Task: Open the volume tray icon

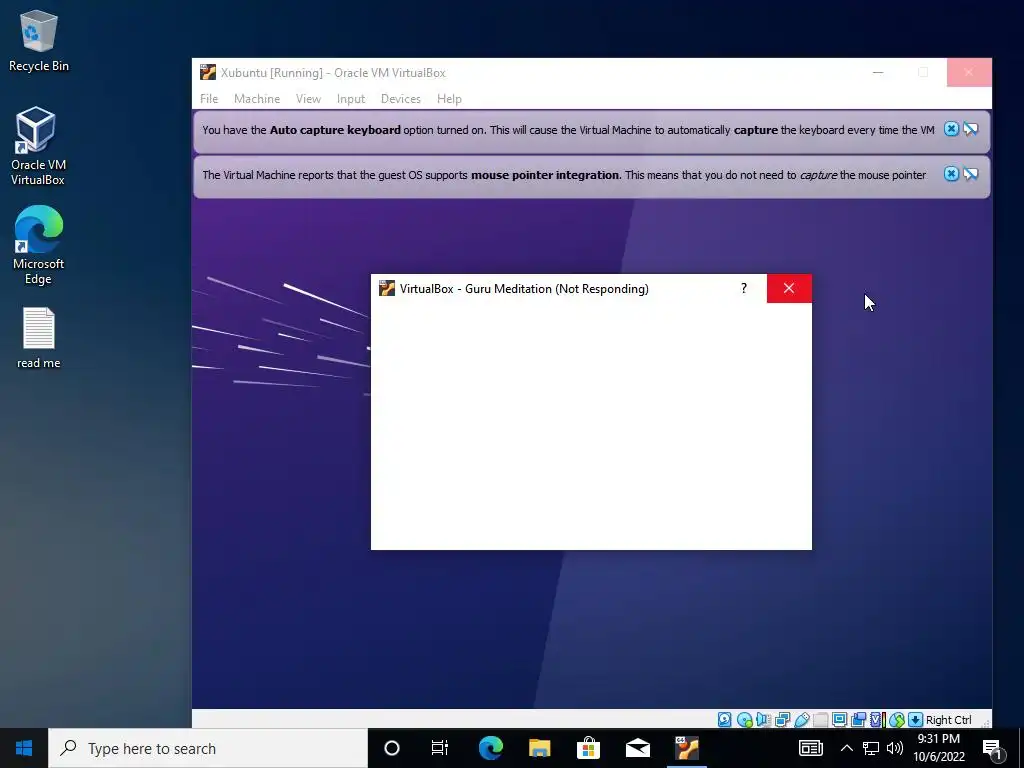Action: tap(895, 748)
